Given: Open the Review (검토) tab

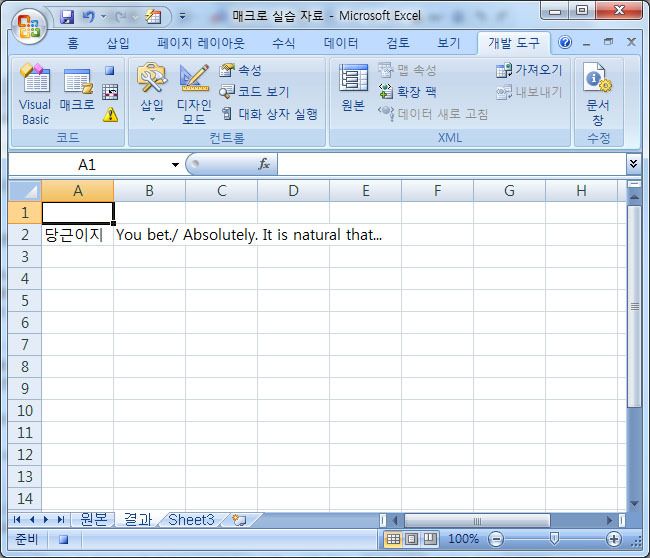Looking at the screenshot, I should coord(398,43).
